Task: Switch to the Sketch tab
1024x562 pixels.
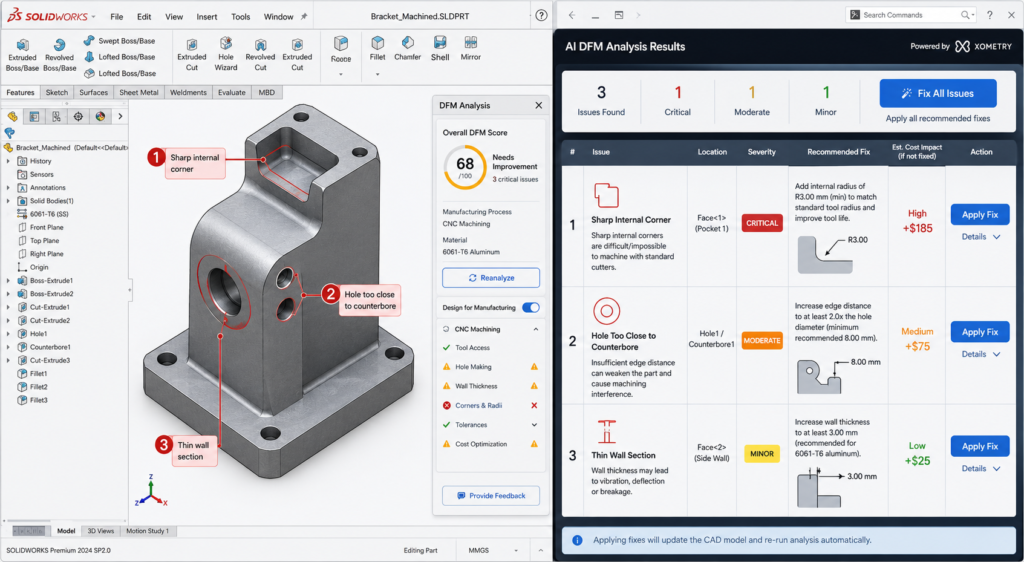Action: [57, 93]
